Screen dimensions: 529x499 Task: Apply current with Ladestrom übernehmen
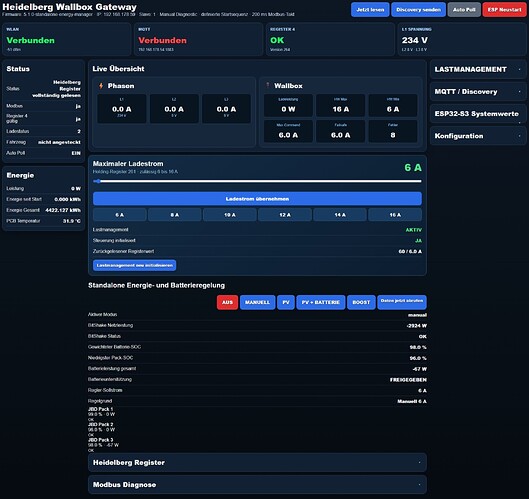pyautogui.click(x=257, y=199)
